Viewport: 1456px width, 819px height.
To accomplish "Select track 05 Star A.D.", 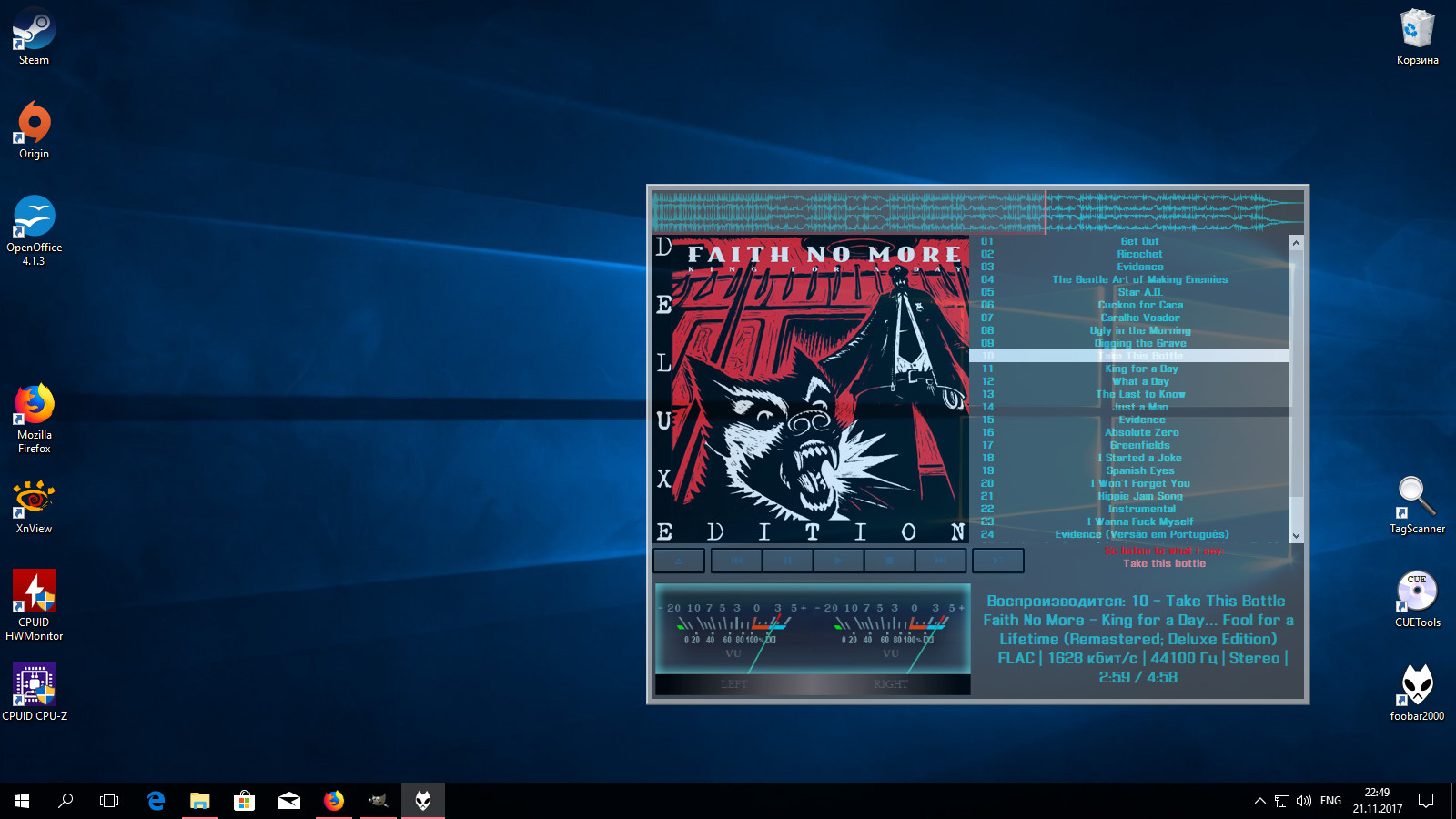I will (1129, 292).
